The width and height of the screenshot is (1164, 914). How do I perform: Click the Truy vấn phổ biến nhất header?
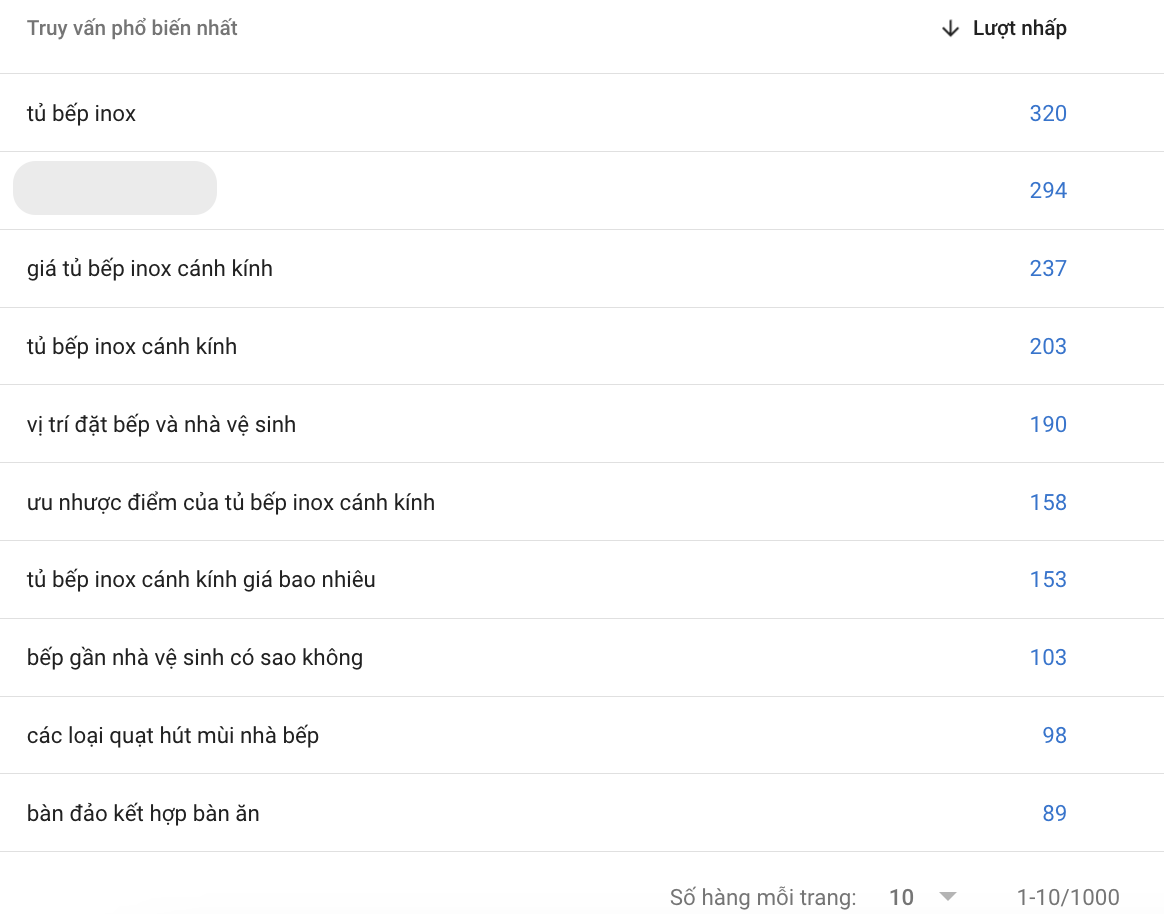click(132, 28)
